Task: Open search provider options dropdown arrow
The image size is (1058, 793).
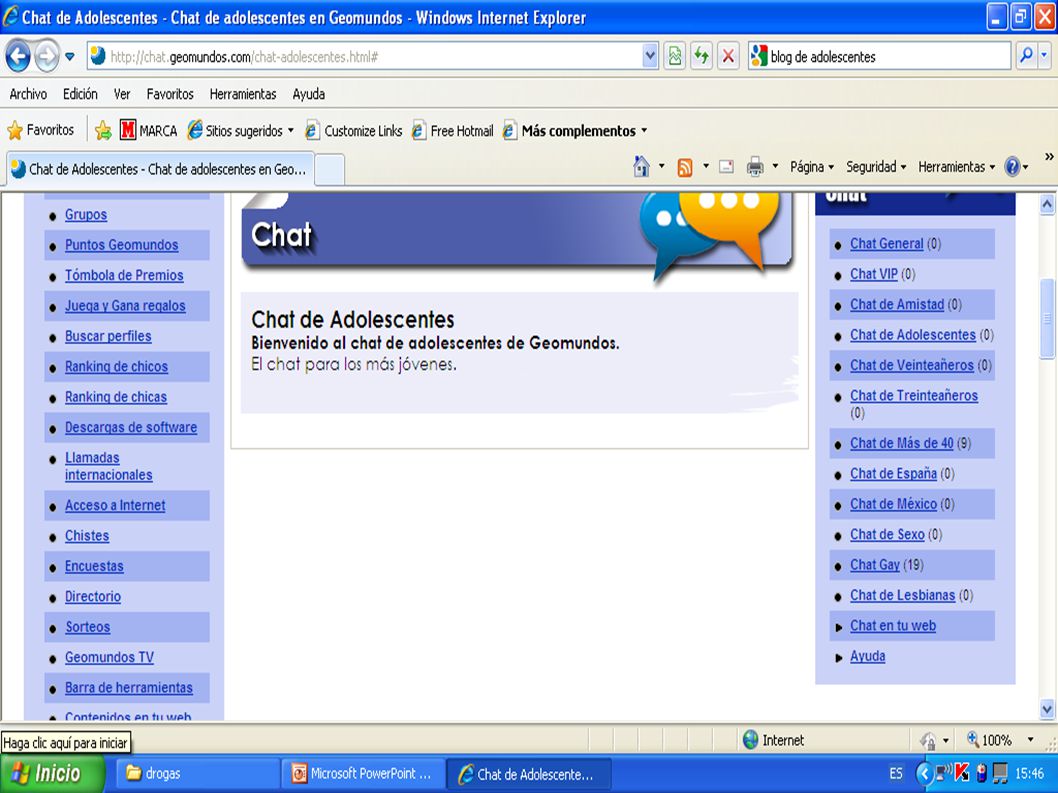Action: coord(1045,57)
